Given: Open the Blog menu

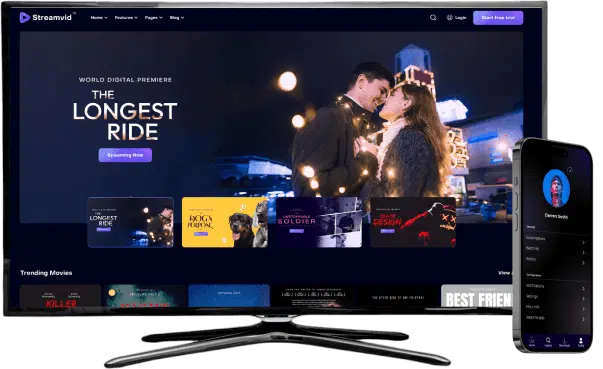Looking at the screenshot, I should click(x=177, y=18).
